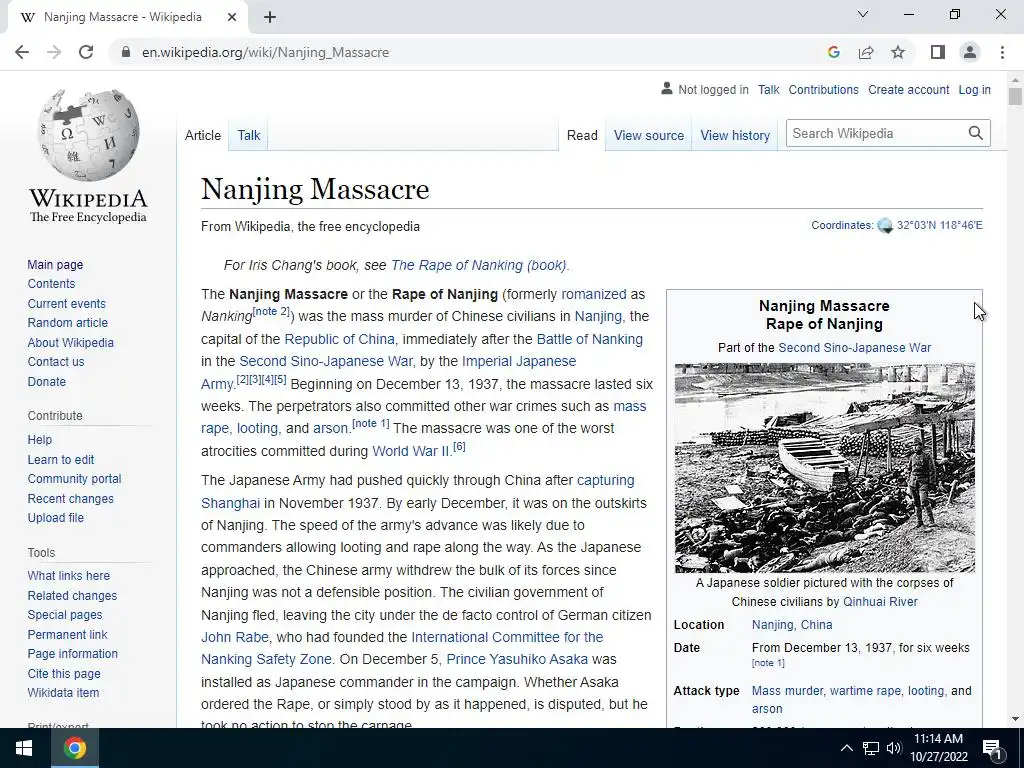Click the 32°03′N 118°46′E coordinates link
The image size is (1024, 768).
point(939,225)
